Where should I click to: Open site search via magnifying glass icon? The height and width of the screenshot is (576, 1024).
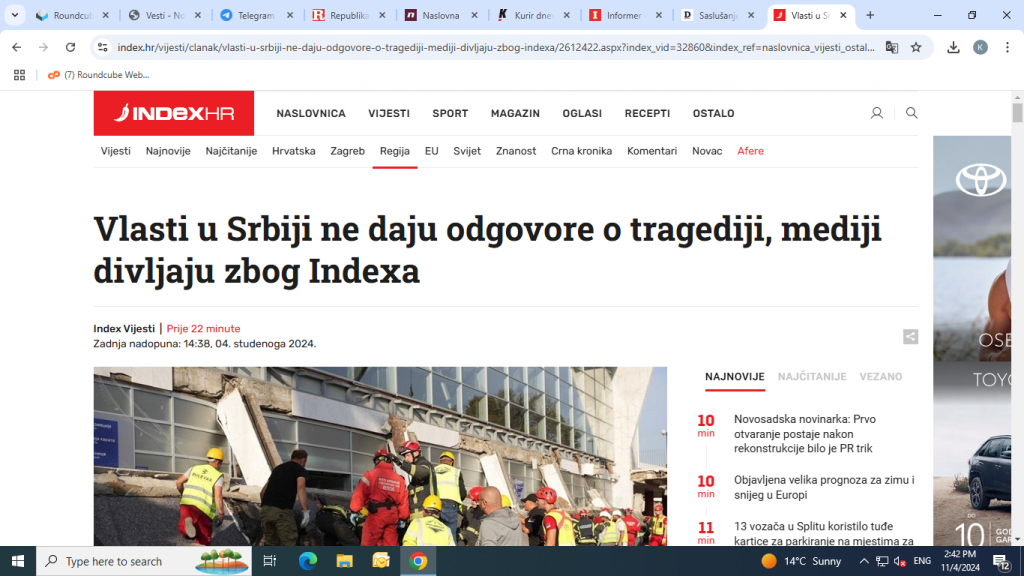pyautogui.click(x=911, y=113)
